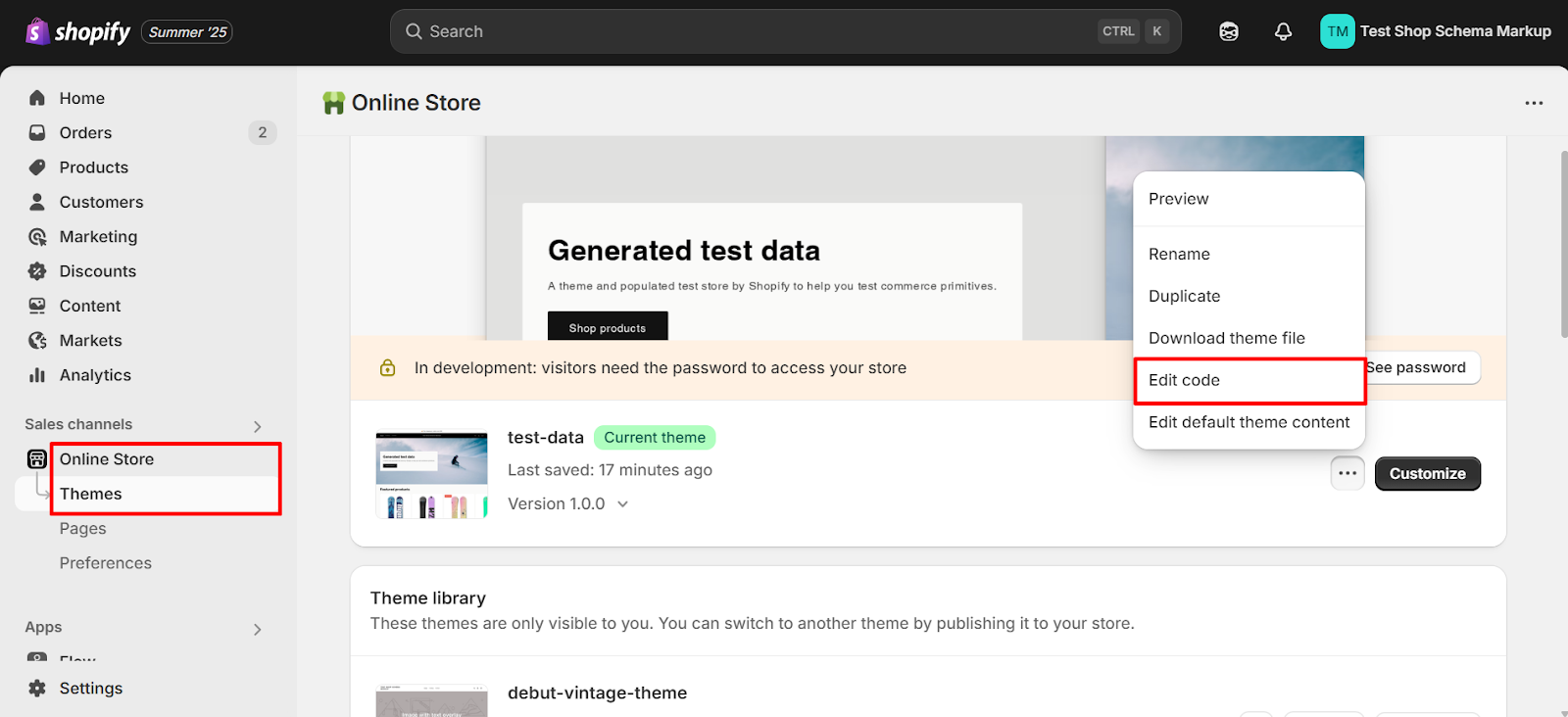
Task: Open Analytics in sidebar
Action: pos(95,375)
